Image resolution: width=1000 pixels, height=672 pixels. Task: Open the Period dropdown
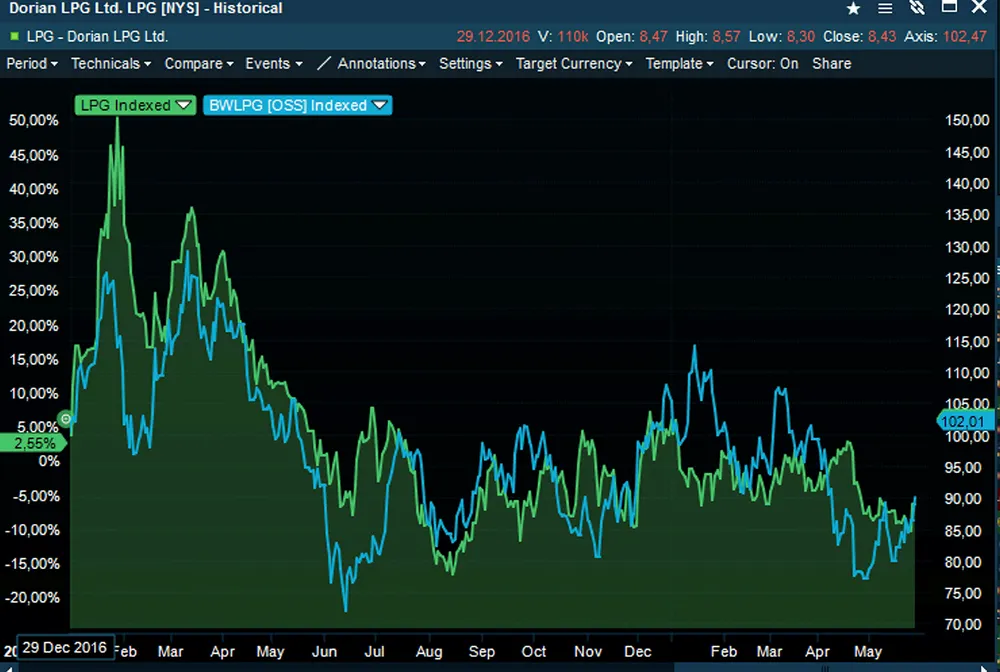click(x=32, y=63)
